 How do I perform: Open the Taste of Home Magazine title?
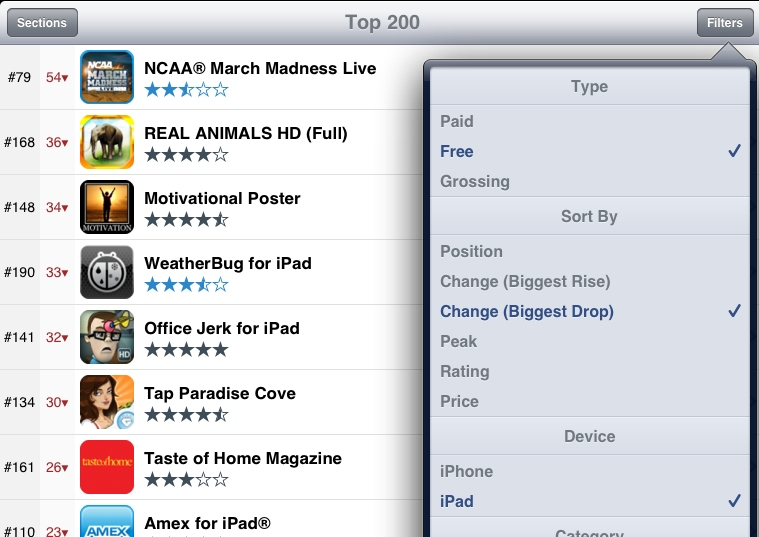243,458
